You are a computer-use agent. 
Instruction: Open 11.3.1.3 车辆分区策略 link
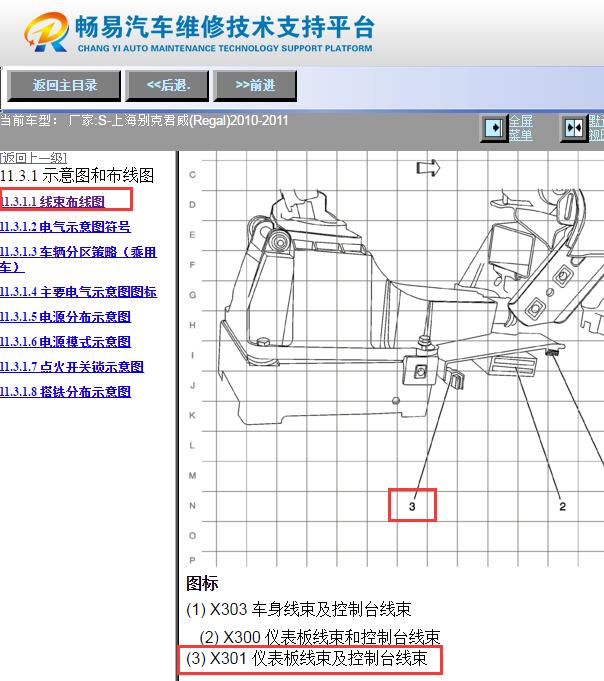pos(78,259)
